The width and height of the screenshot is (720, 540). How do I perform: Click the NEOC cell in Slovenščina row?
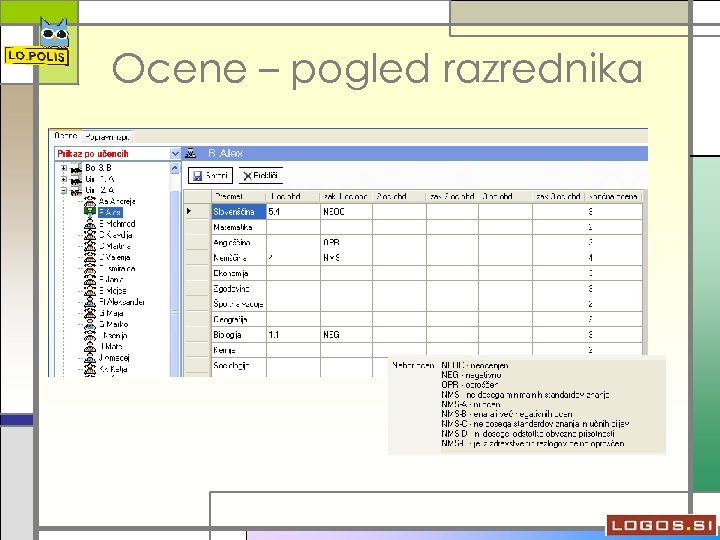[346, 212]
